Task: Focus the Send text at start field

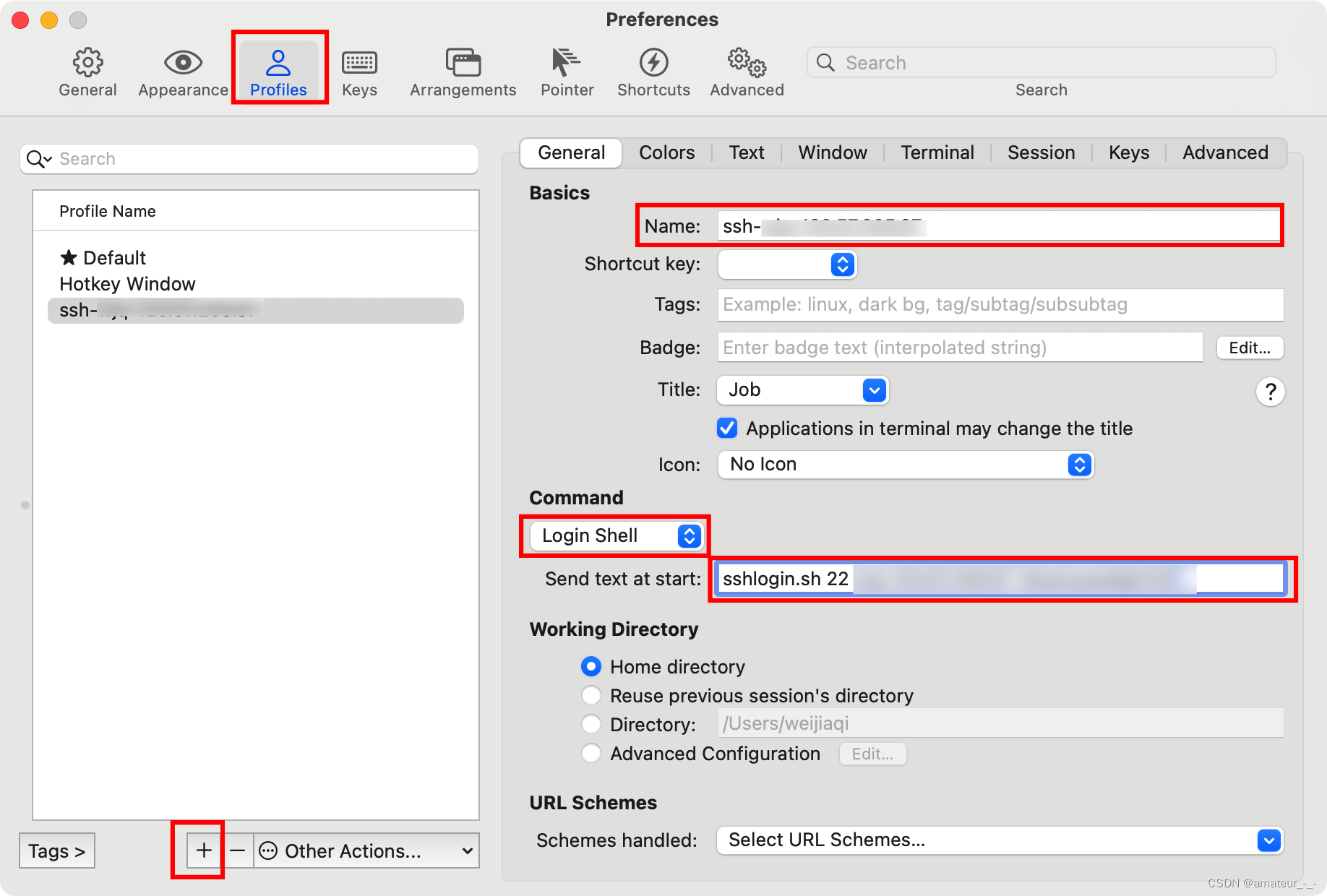Action: pos(1000,579)
